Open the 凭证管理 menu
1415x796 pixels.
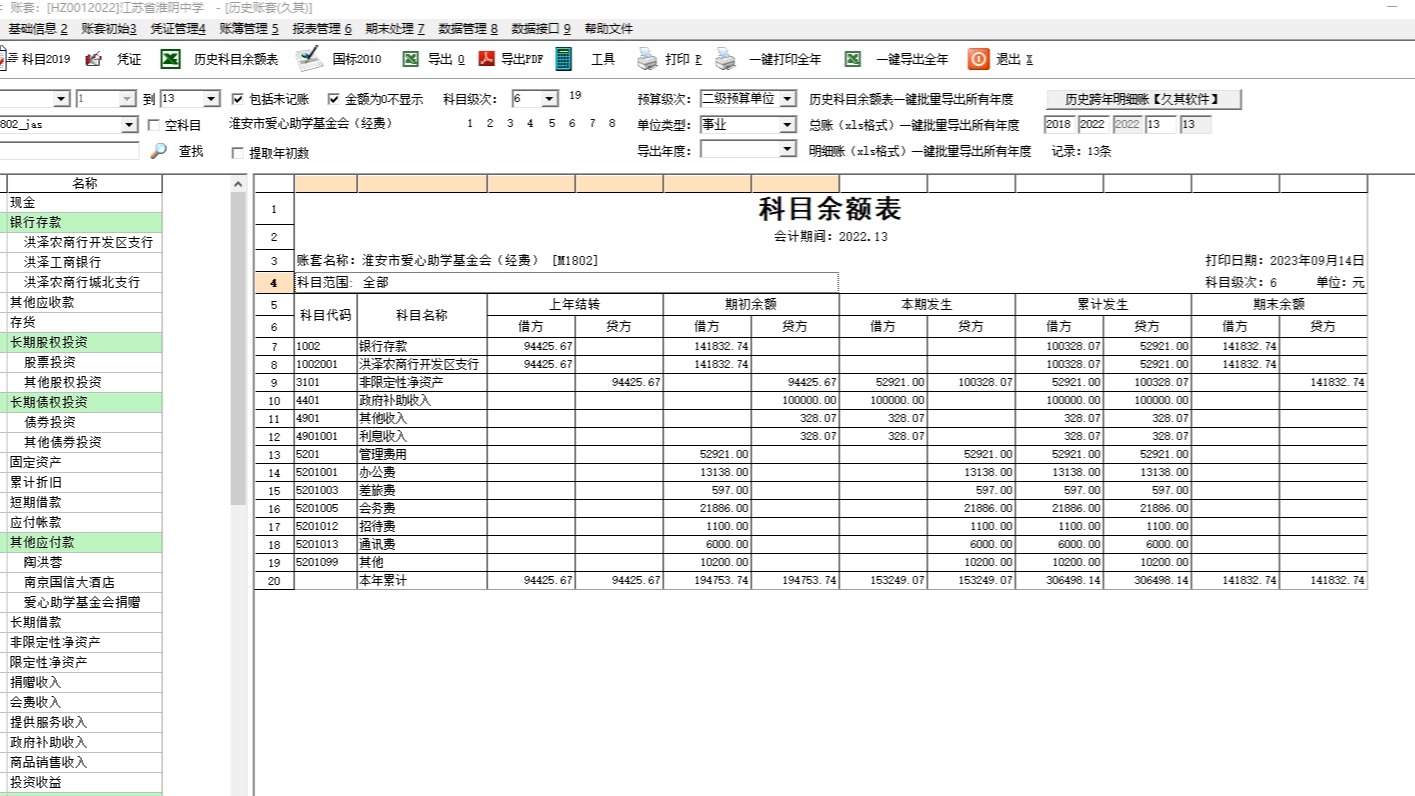178,29
